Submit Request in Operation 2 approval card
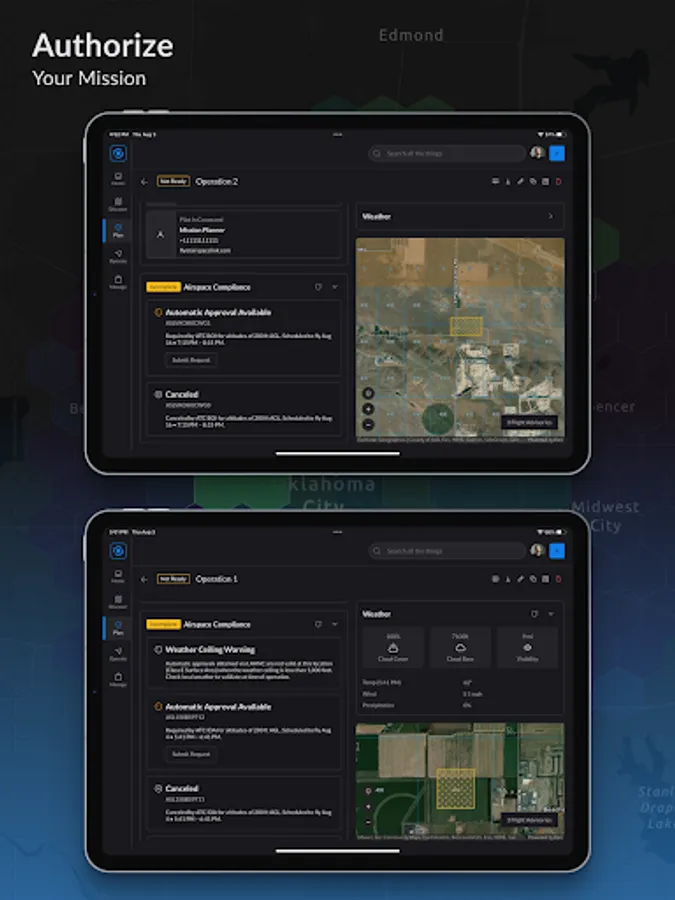 pos(191,360)
